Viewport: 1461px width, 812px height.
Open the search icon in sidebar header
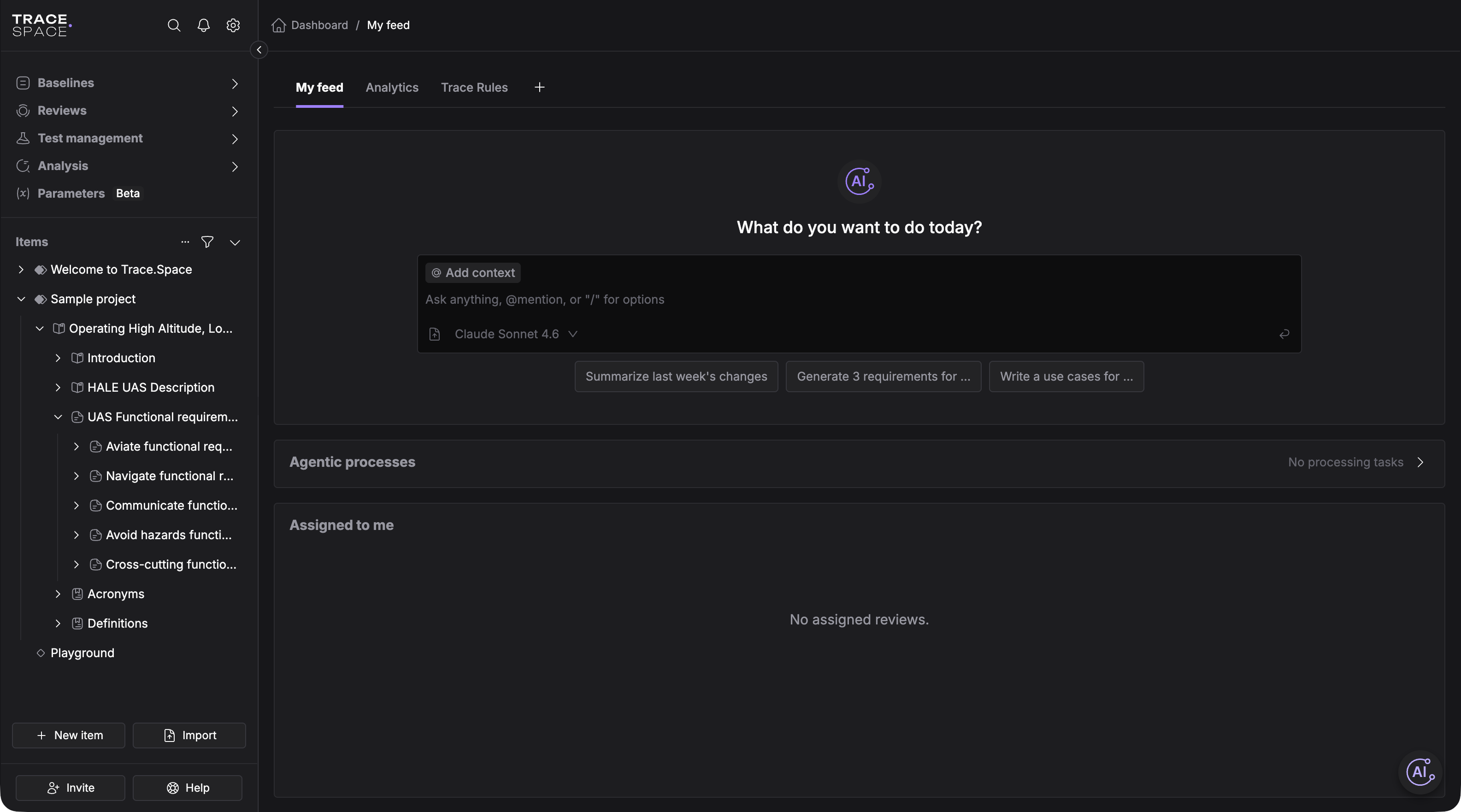pyautogui.click(x=174, y=25)
